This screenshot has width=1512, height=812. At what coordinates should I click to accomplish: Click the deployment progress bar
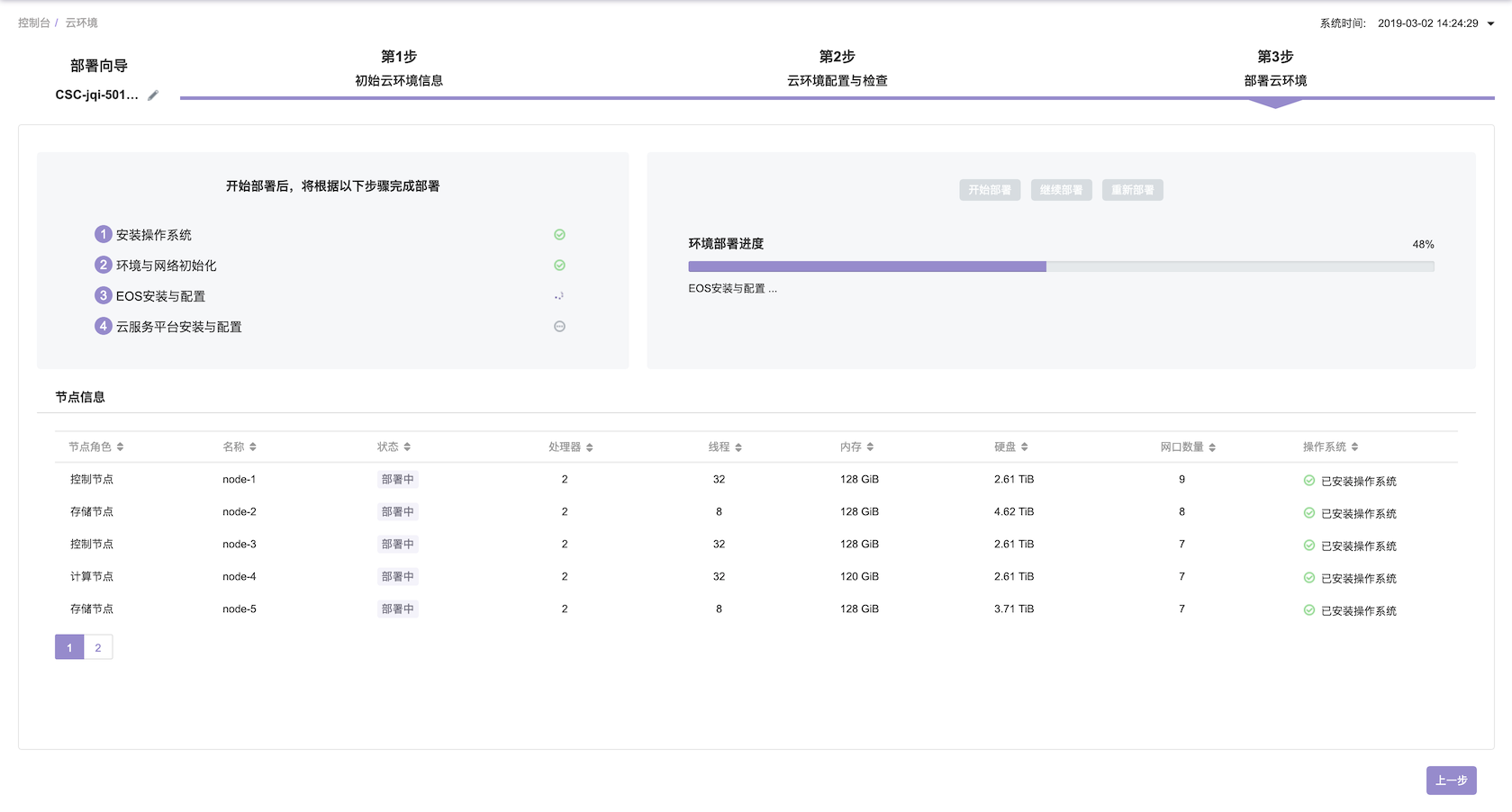click(x=1061, y=266)
